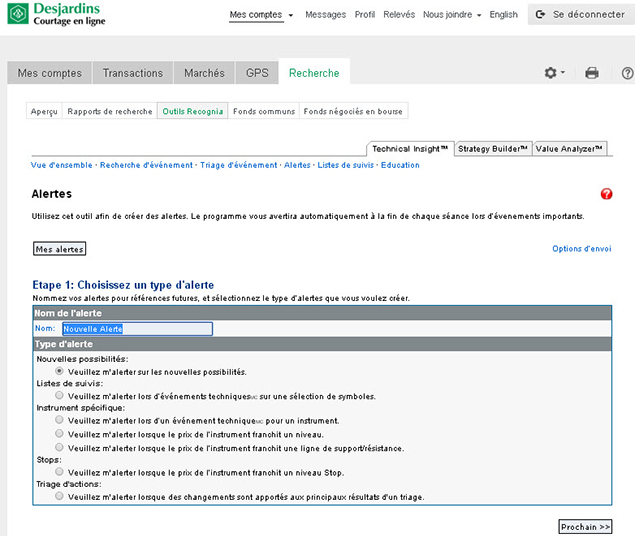Viewport: 635px width, 536px height.
Task: Switch to the Marchés tab
Action: 204,73
